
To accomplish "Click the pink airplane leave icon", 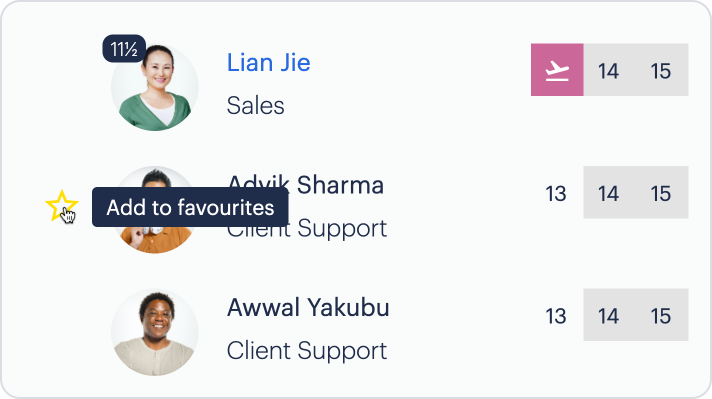I will coord(557,70).
